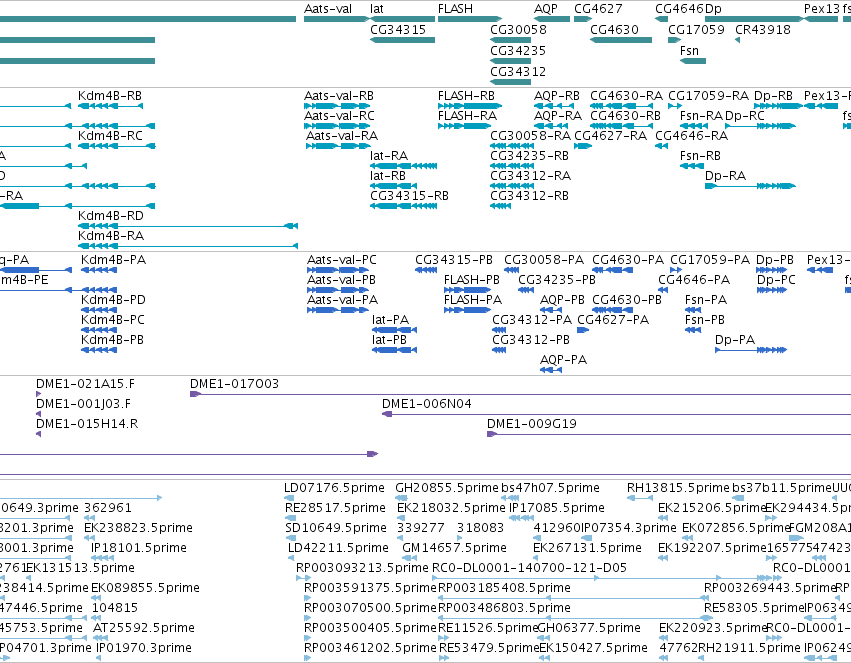The image size is (851, 663).
Task: Click the Kdm4B-PD protein label
Action: 113,299
